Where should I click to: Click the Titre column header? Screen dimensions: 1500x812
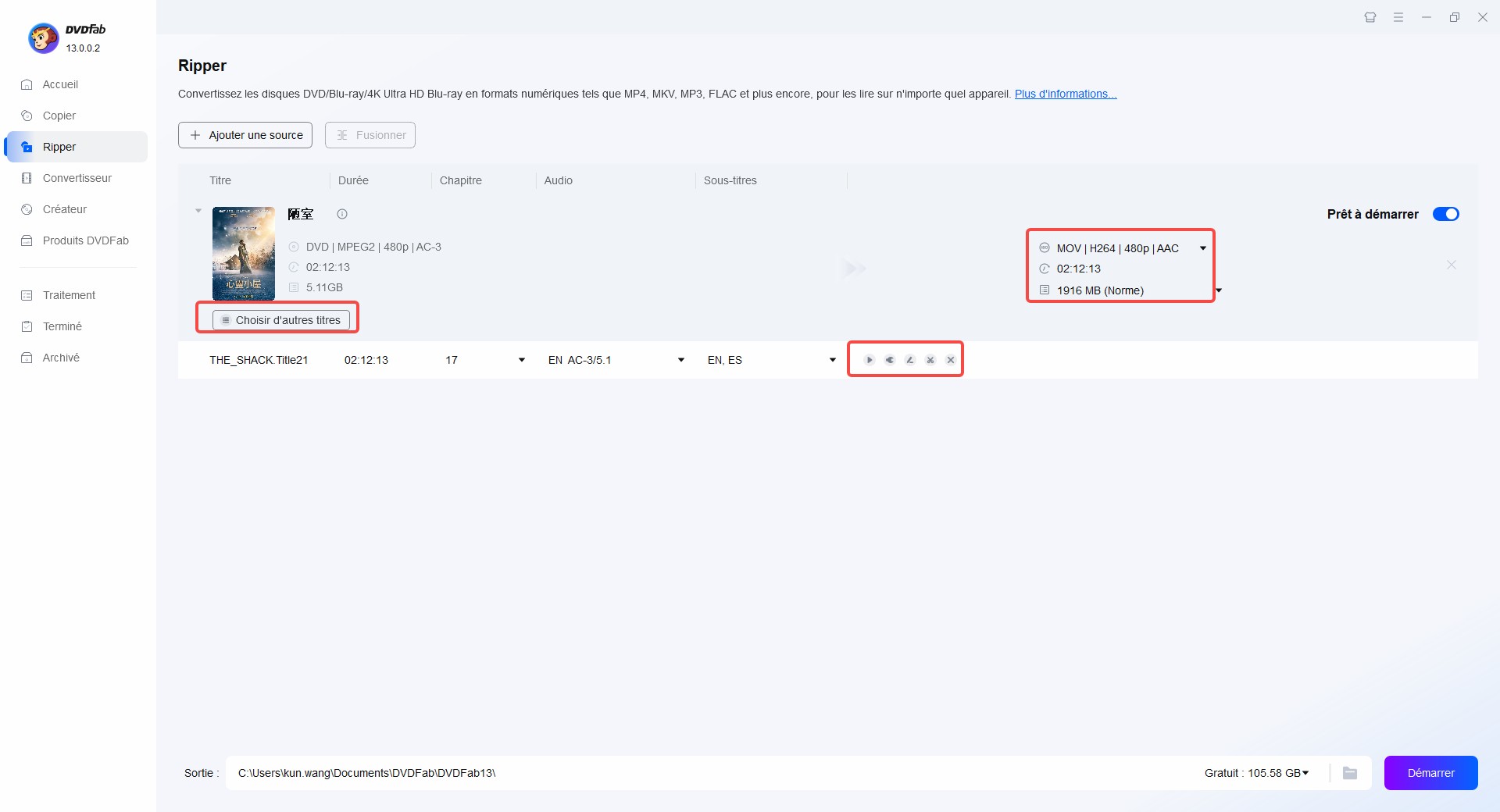(220, 180)
